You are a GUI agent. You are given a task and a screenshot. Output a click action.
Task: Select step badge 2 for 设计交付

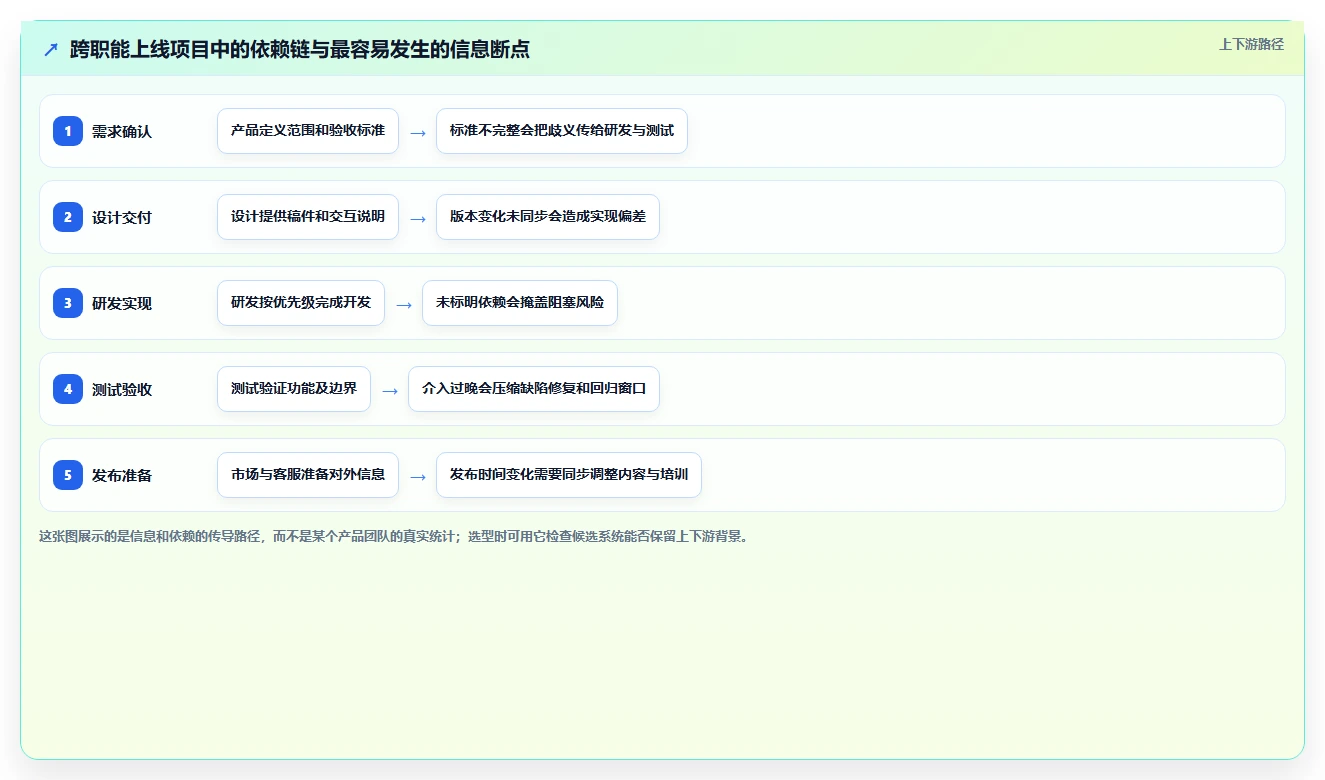coord(68,217)
